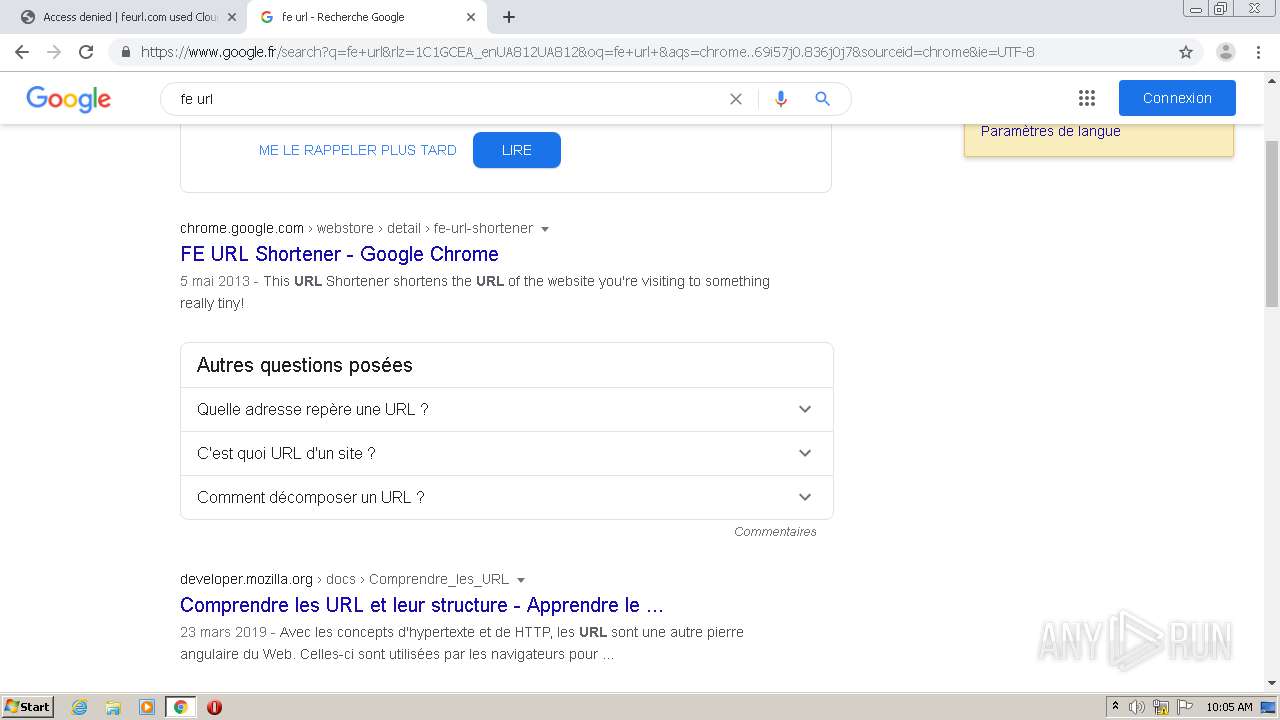This screenshot has height=720, width=1280.
Task: Reload the page with the refresh icon
Action: [86, 52]
